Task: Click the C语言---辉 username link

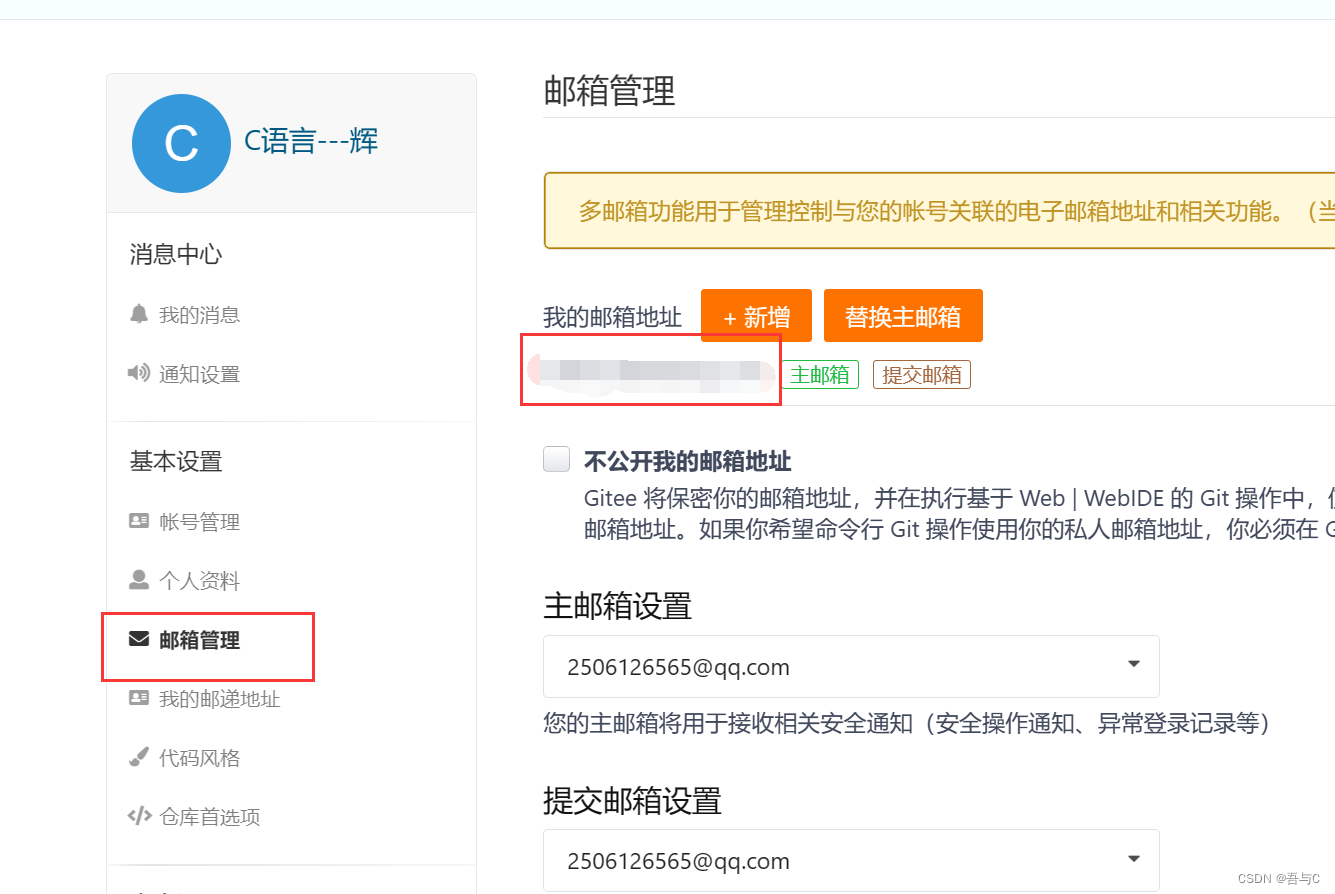Action: click(x=311, y=141)
